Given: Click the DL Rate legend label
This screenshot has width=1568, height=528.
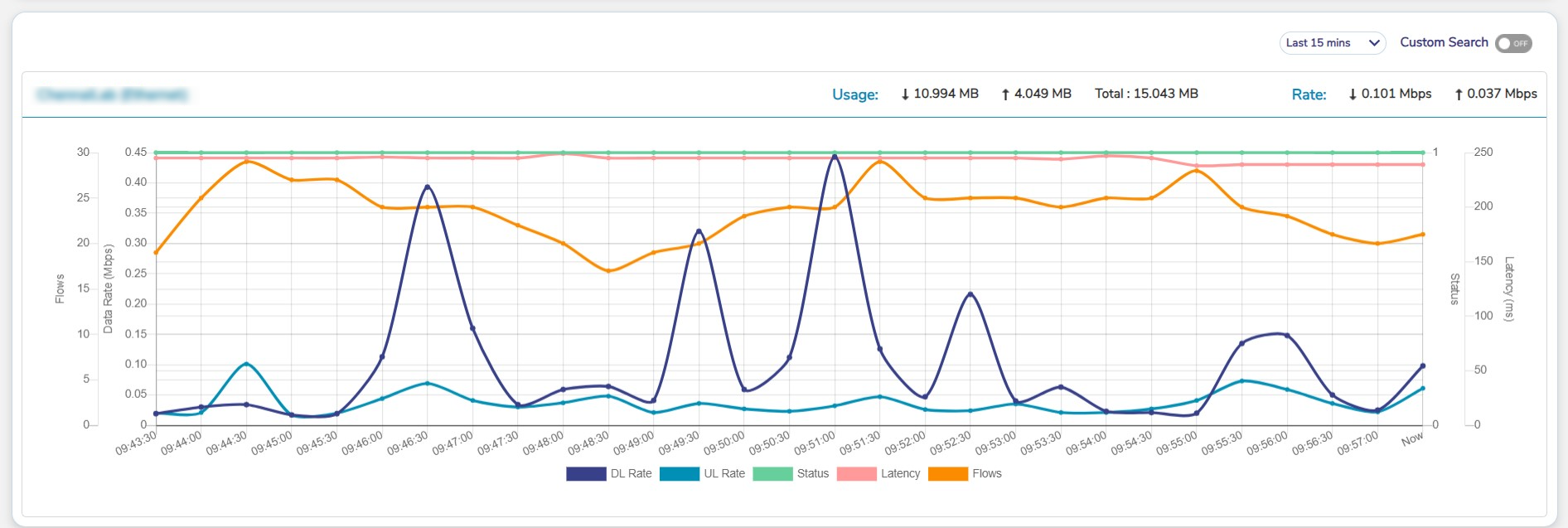Looking at the screenshot, I should click(631, 474).
